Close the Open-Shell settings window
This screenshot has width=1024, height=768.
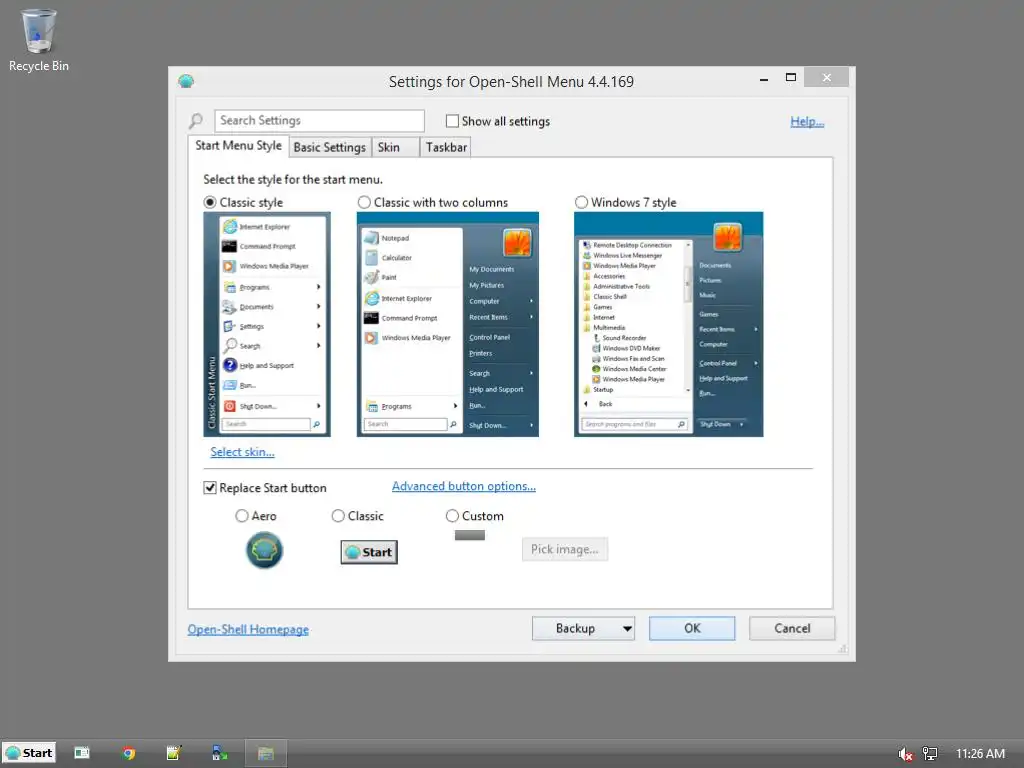pos(826,78)
